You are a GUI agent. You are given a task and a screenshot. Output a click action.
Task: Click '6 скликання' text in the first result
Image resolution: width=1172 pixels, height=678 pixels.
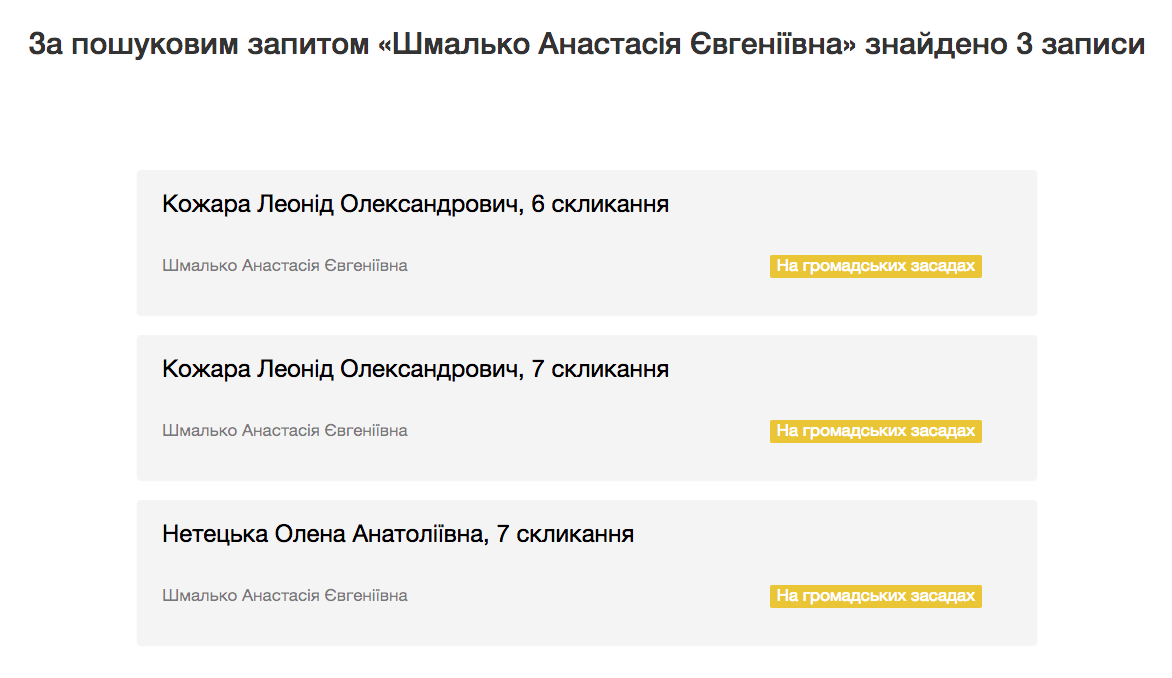pos(600,205)
